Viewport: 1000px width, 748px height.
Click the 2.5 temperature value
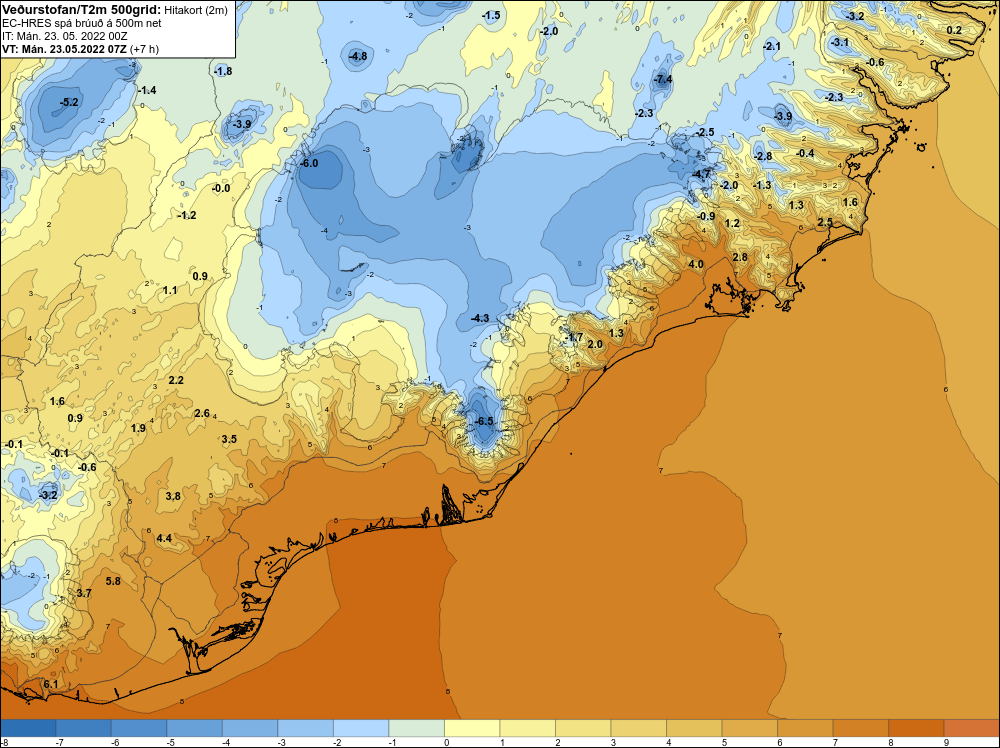click(x=825, y=223)
